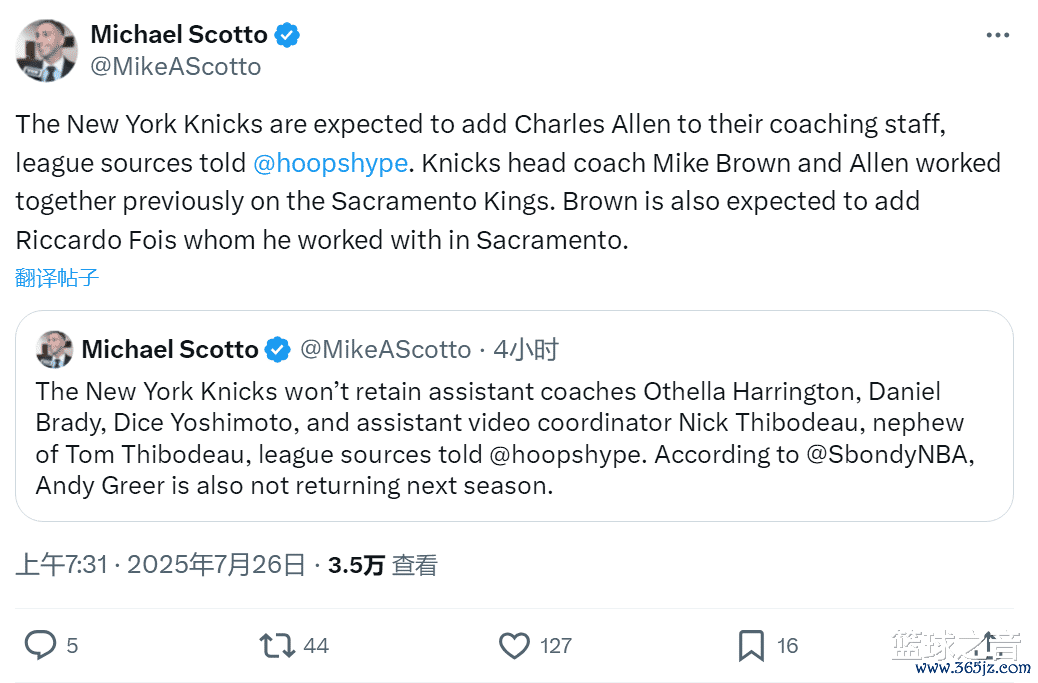
Task: Click the reply comment icon
Action: [40, 645]
